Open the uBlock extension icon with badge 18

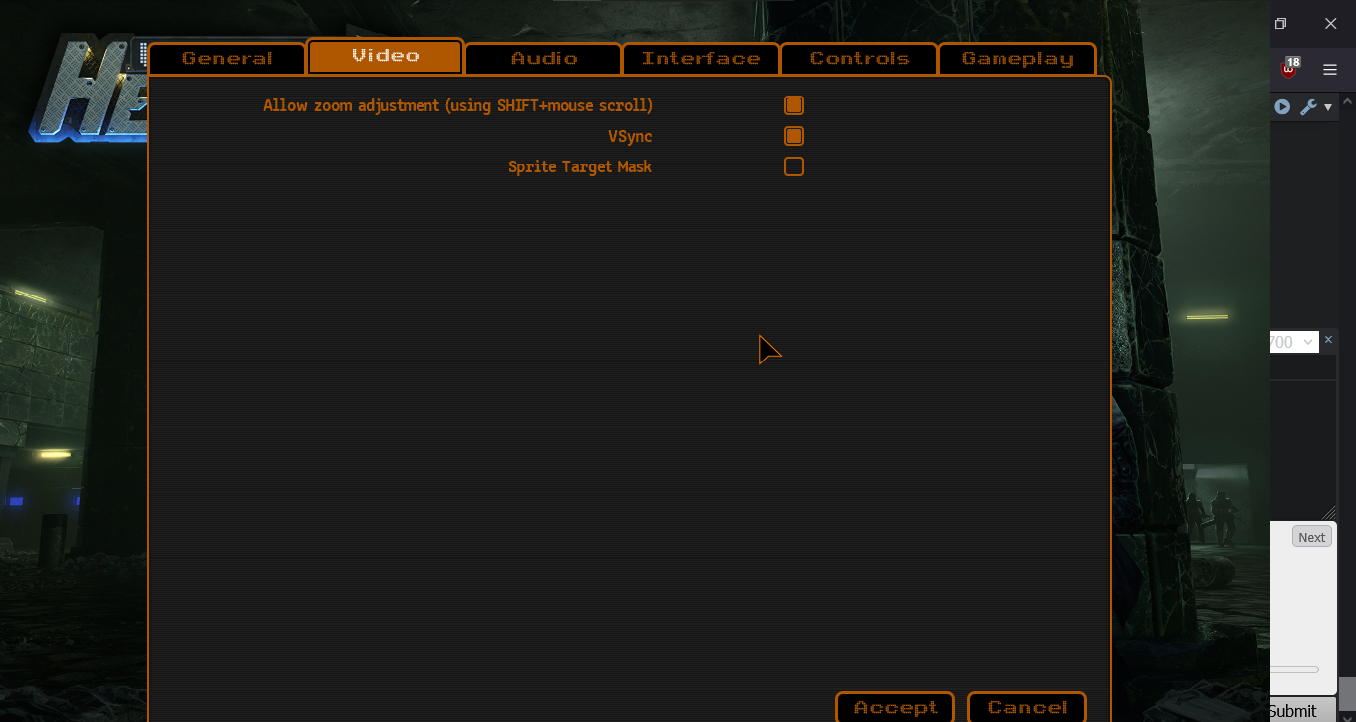click(1289, 69)
